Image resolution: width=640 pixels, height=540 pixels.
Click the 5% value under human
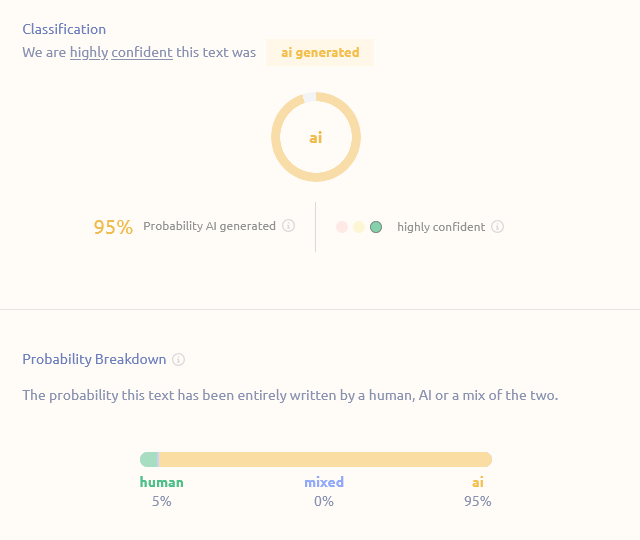(162, 501)
